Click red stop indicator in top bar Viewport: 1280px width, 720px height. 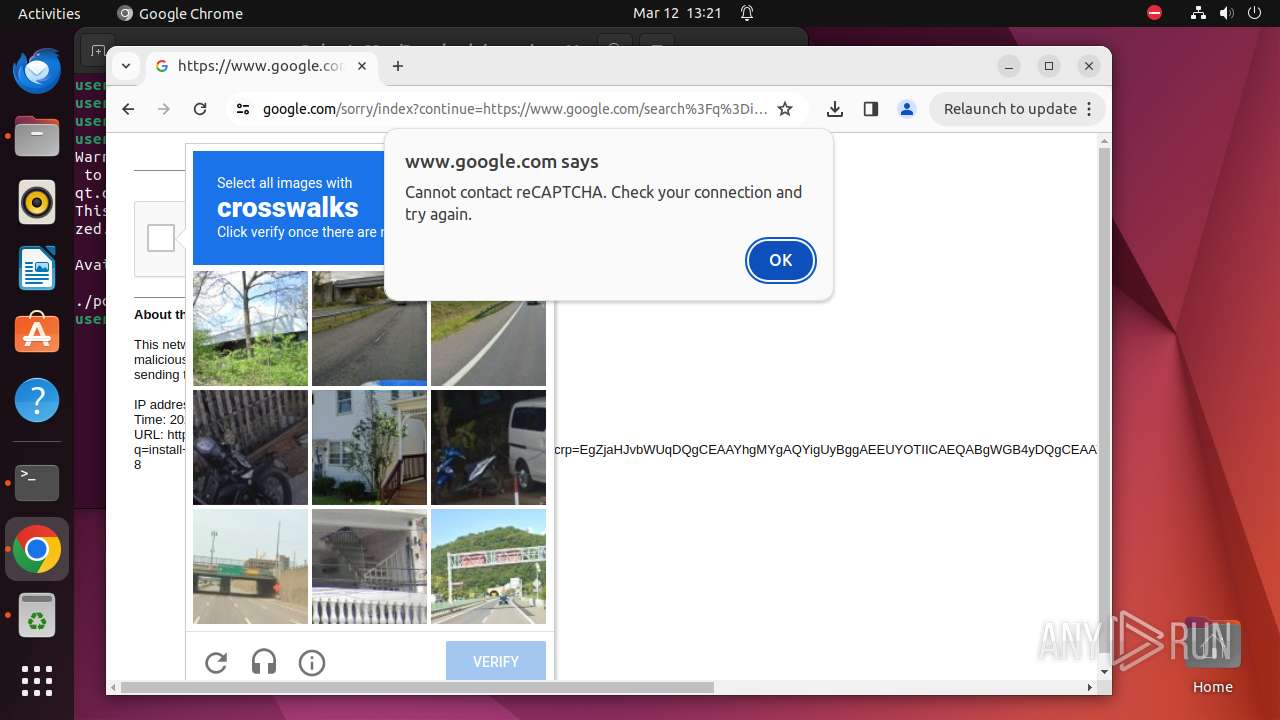point(1155,13)
